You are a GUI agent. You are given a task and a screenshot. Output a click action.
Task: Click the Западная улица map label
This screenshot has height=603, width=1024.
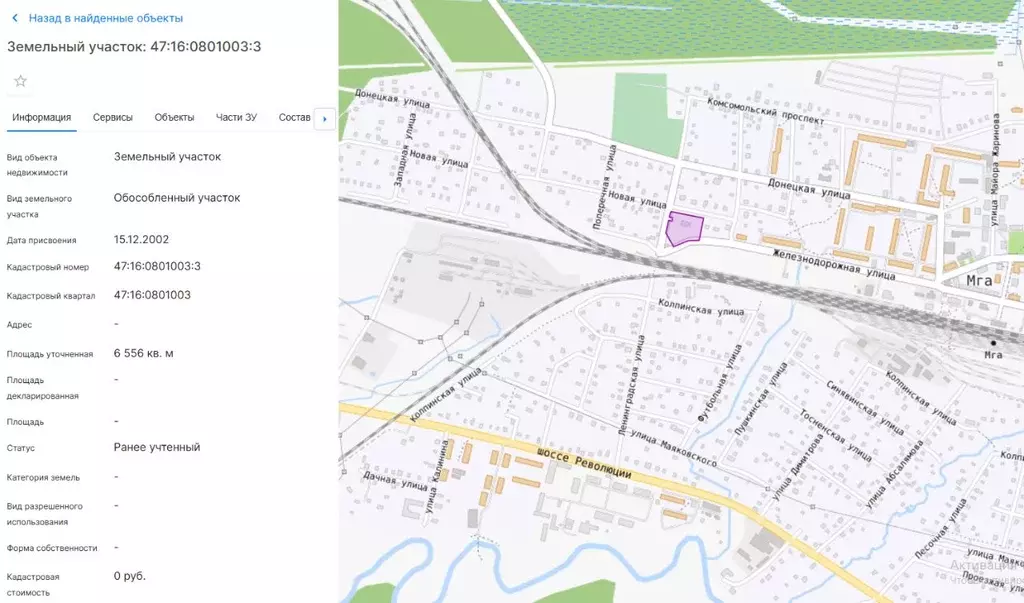pos(405,150)
